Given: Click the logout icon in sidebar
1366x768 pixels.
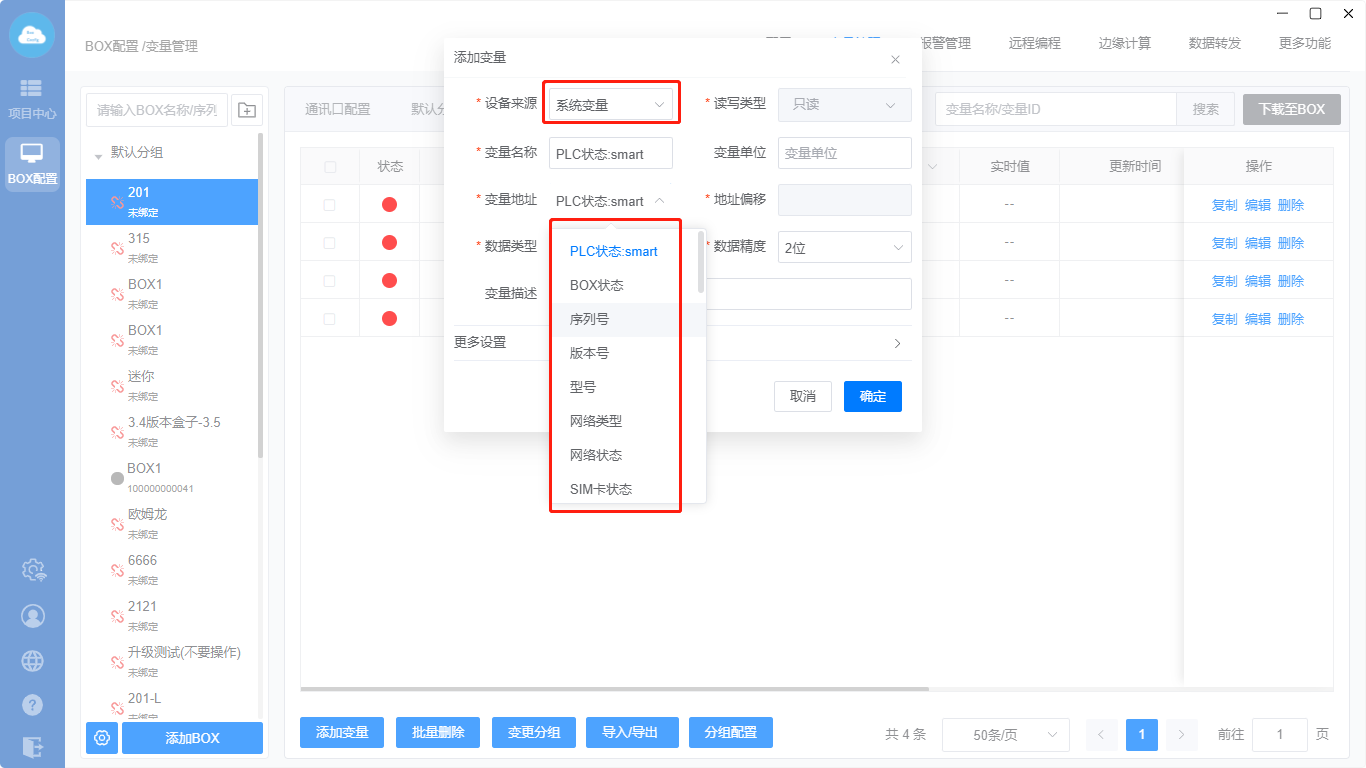Looking at the screenshot, I should coord(33,746).
